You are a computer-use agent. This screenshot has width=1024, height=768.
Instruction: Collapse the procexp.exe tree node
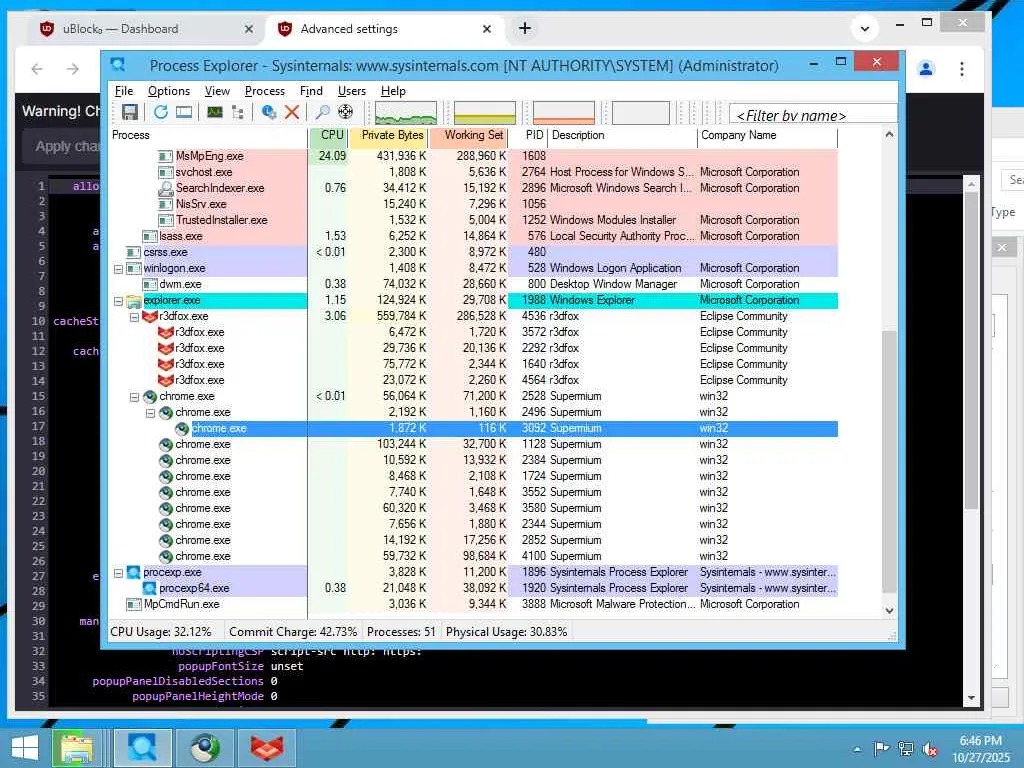118,573
